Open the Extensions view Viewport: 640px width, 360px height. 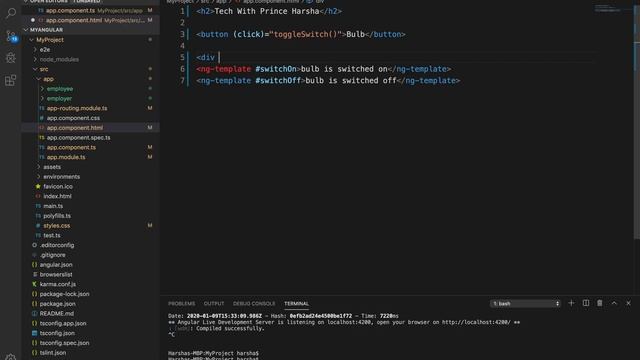(11, 80)
